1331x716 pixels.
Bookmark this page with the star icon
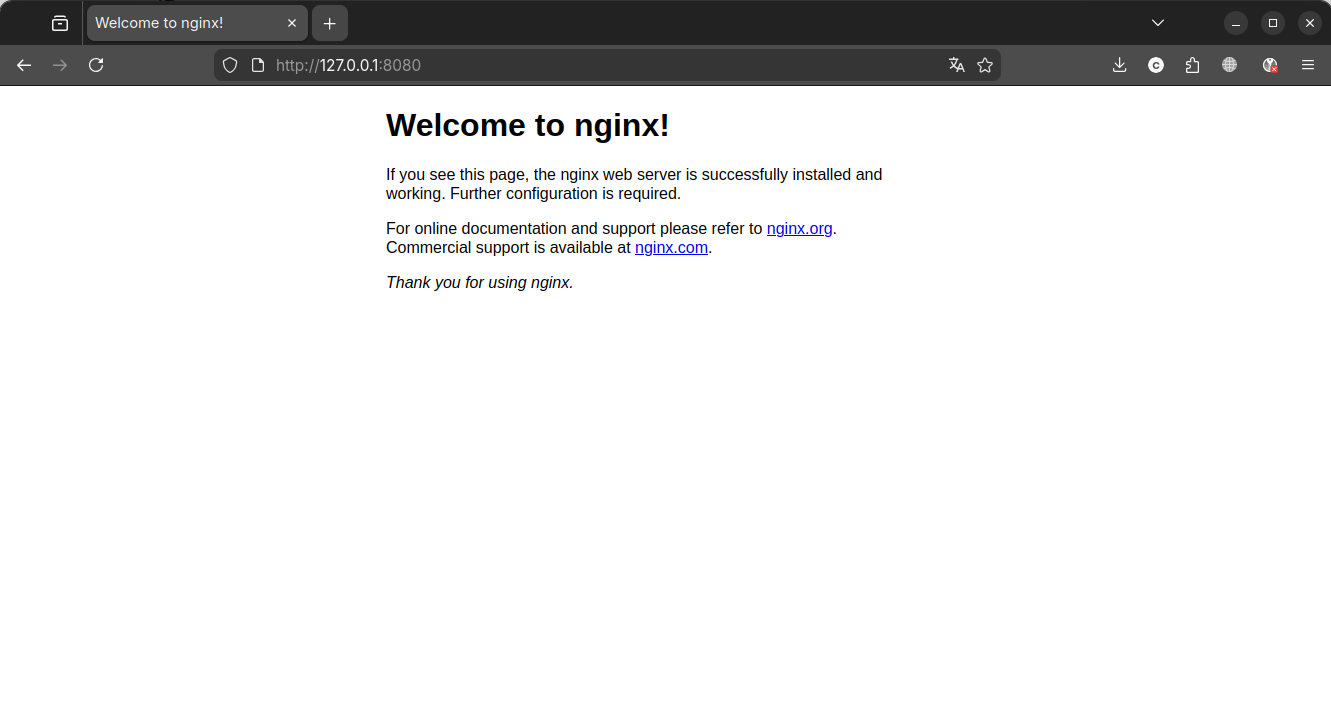[985, 65]
